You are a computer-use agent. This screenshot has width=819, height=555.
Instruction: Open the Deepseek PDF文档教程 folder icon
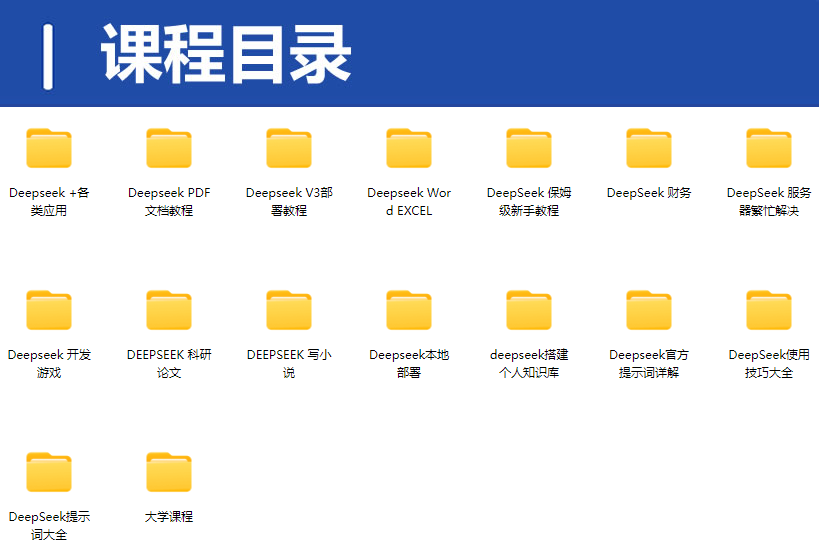(x=169, y=148)
